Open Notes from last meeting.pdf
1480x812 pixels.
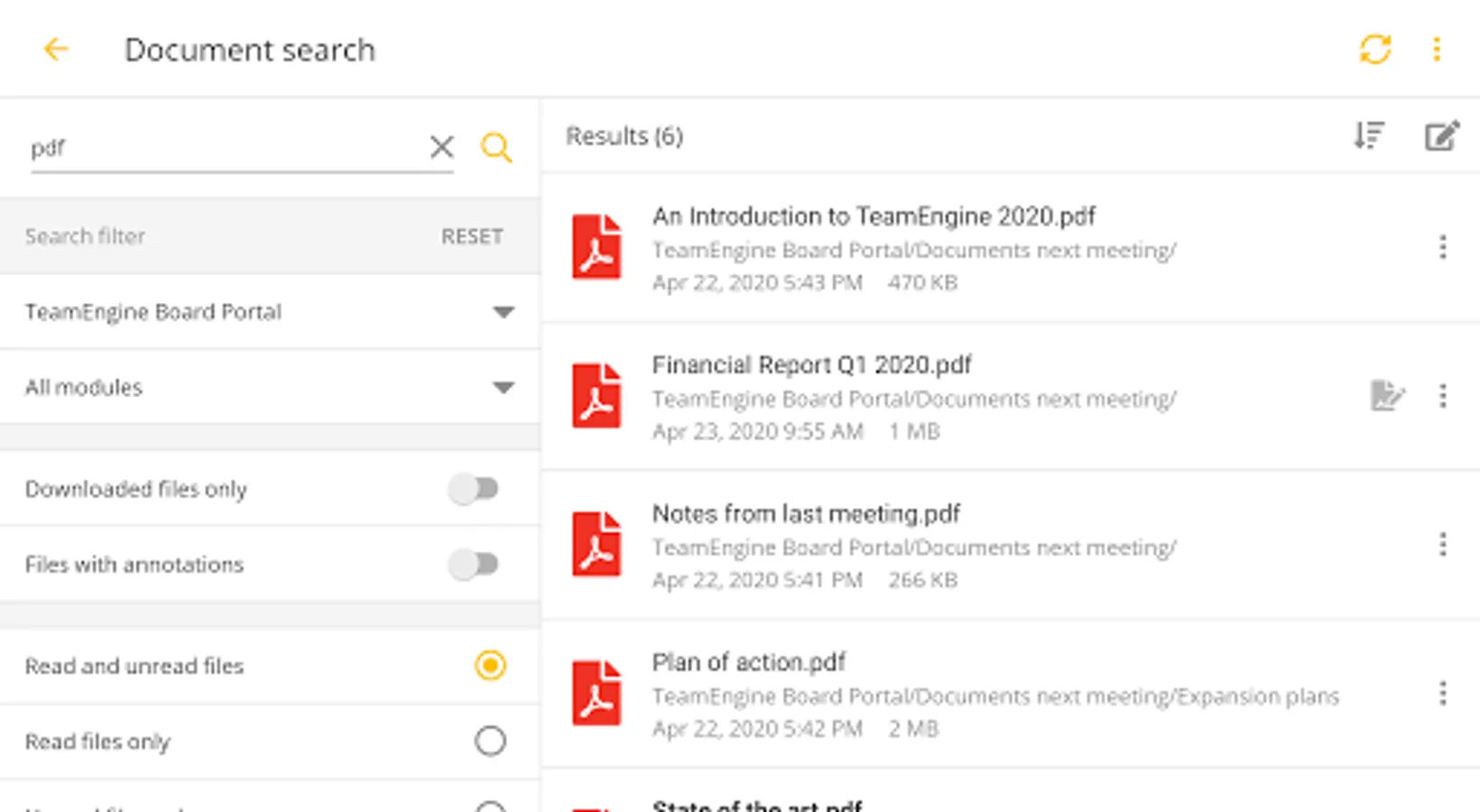(x=806, y=514)
